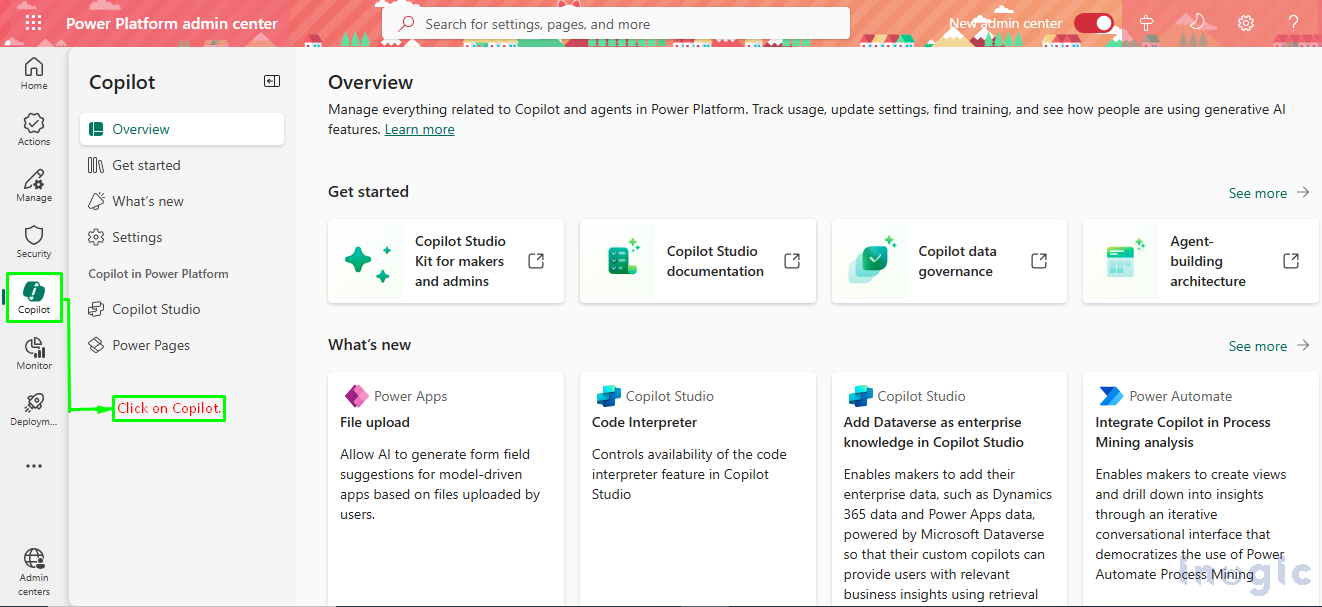Click See more next to What's new

(1269, 346)
